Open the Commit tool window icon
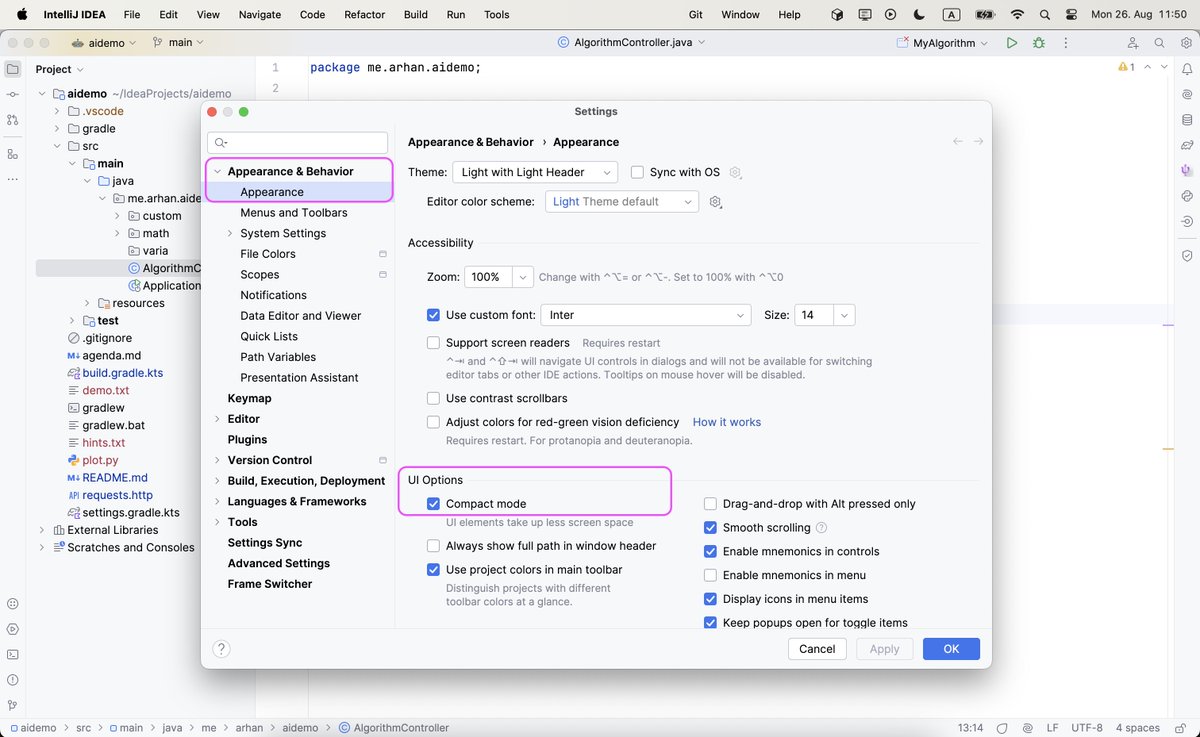This screenshot has height=737, width=1200. point(12,94)
